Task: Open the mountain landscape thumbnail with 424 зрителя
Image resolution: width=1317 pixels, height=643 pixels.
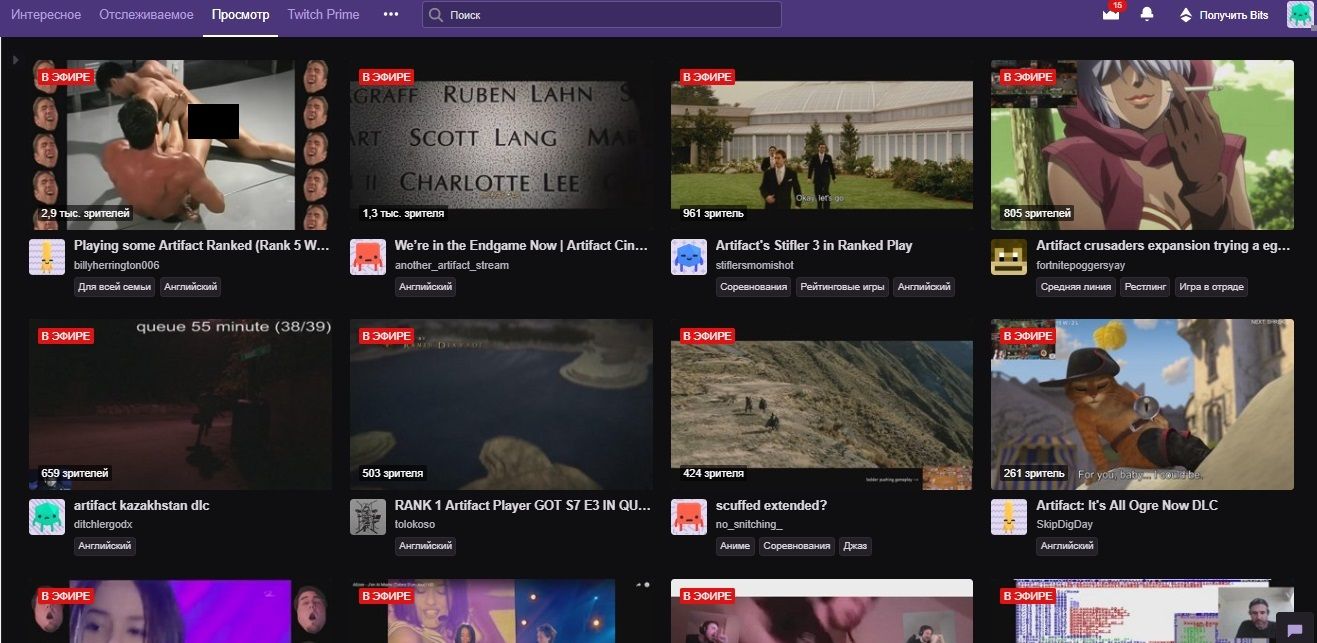Action: [822, 404]
